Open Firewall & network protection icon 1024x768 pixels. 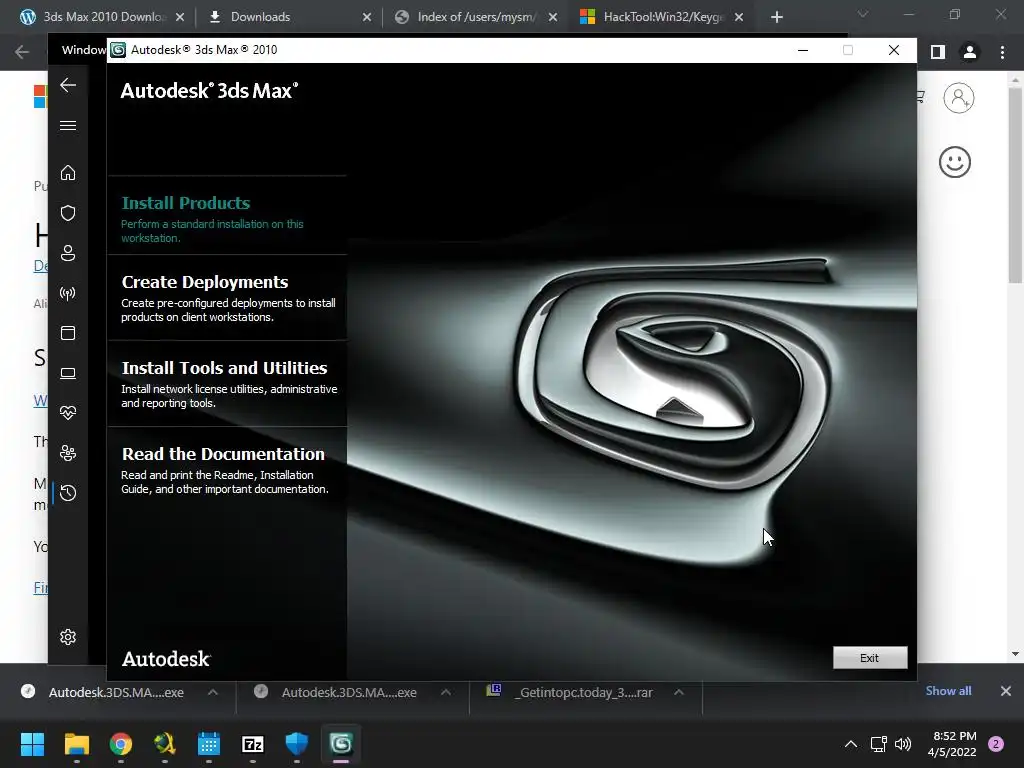(68, 293)
